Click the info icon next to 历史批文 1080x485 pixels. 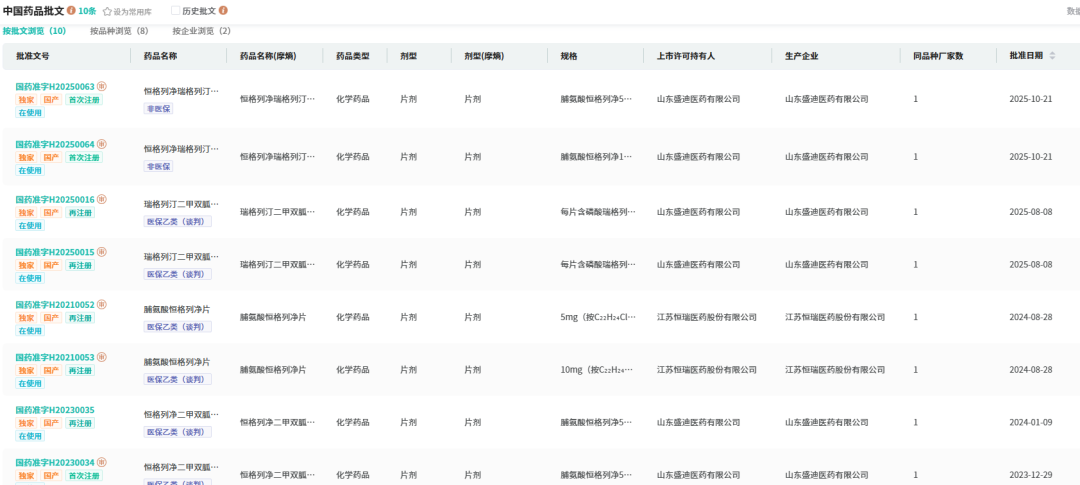(x=223, y=10)
